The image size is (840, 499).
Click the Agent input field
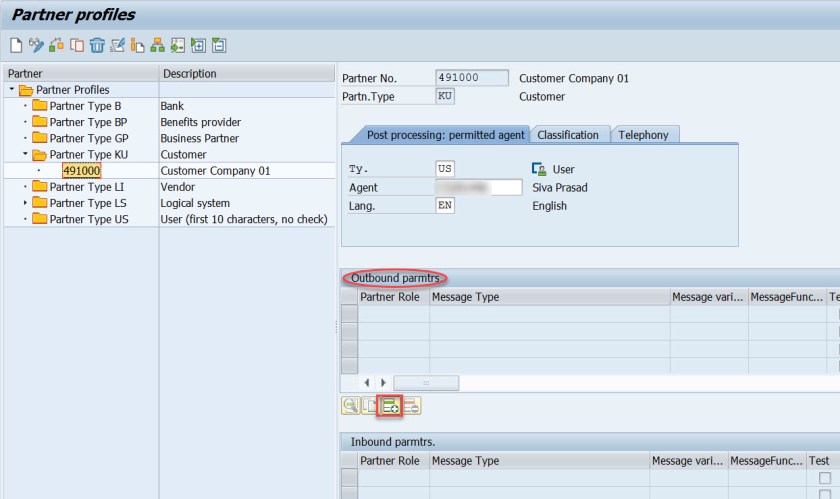[478, 188]
